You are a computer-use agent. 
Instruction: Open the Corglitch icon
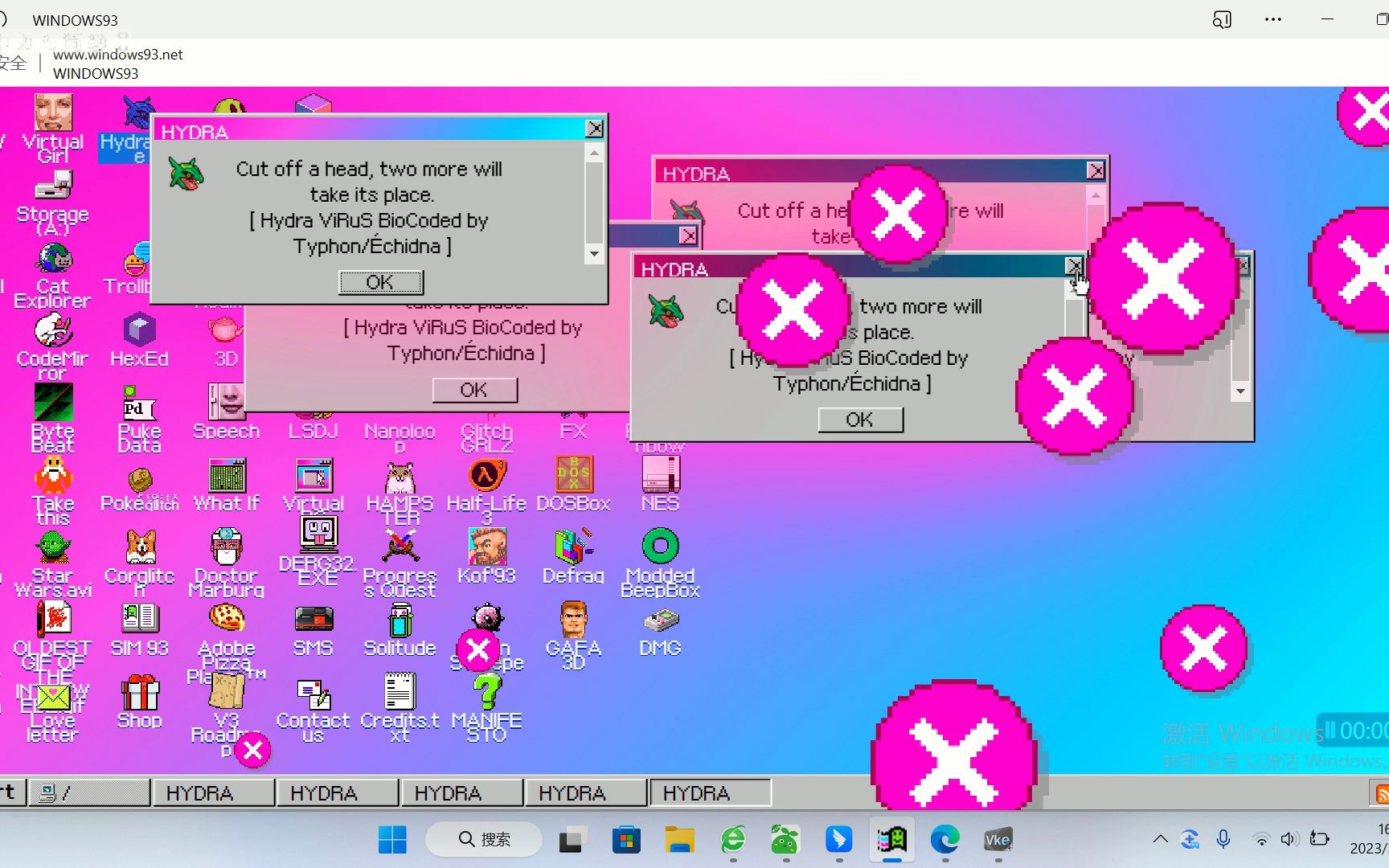[x=140, y=563]
